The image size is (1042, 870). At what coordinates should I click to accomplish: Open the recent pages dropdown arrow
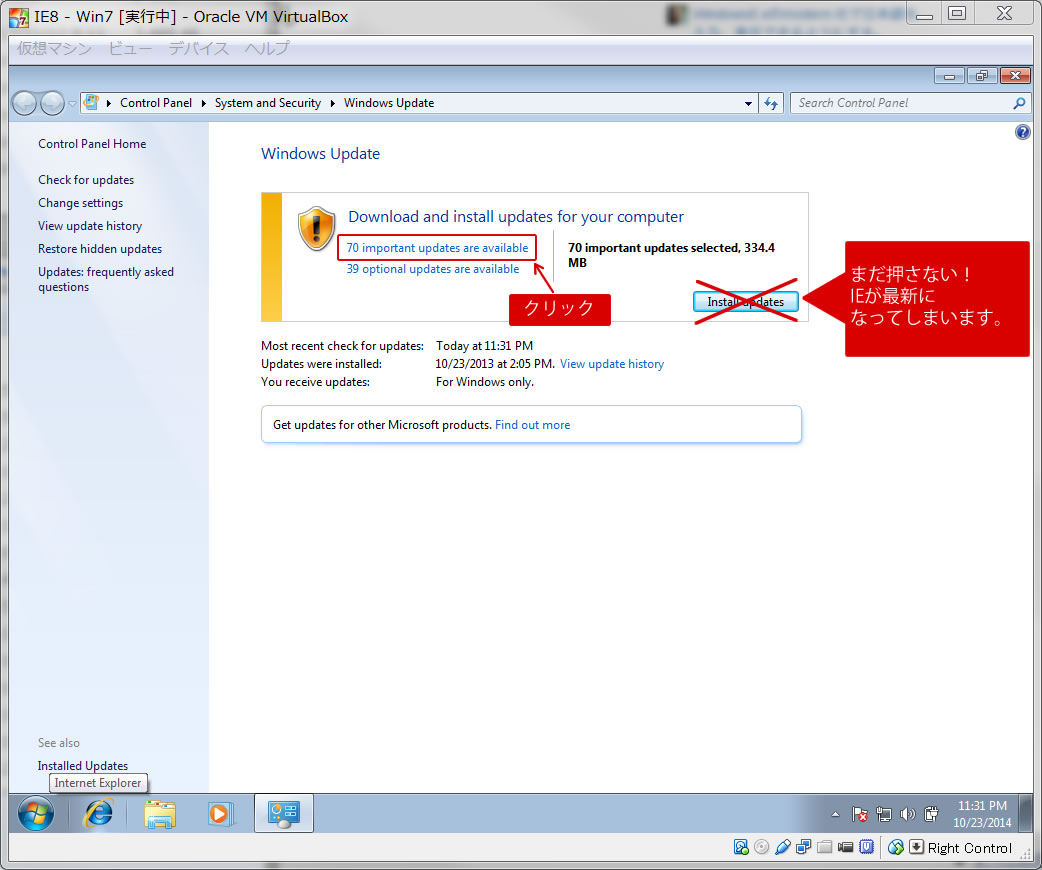[x=72, y=104]
